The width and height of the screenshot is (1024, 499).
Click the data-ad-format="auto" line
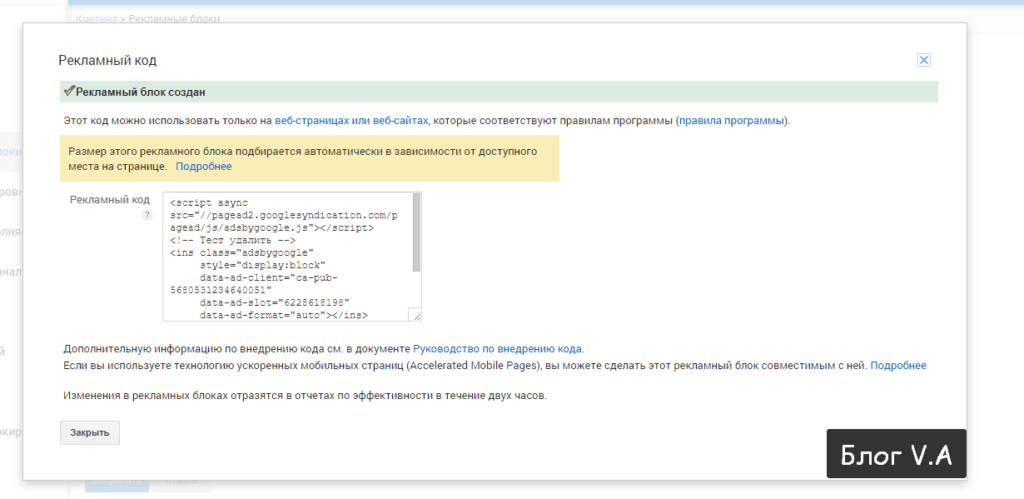coord(283,315)
